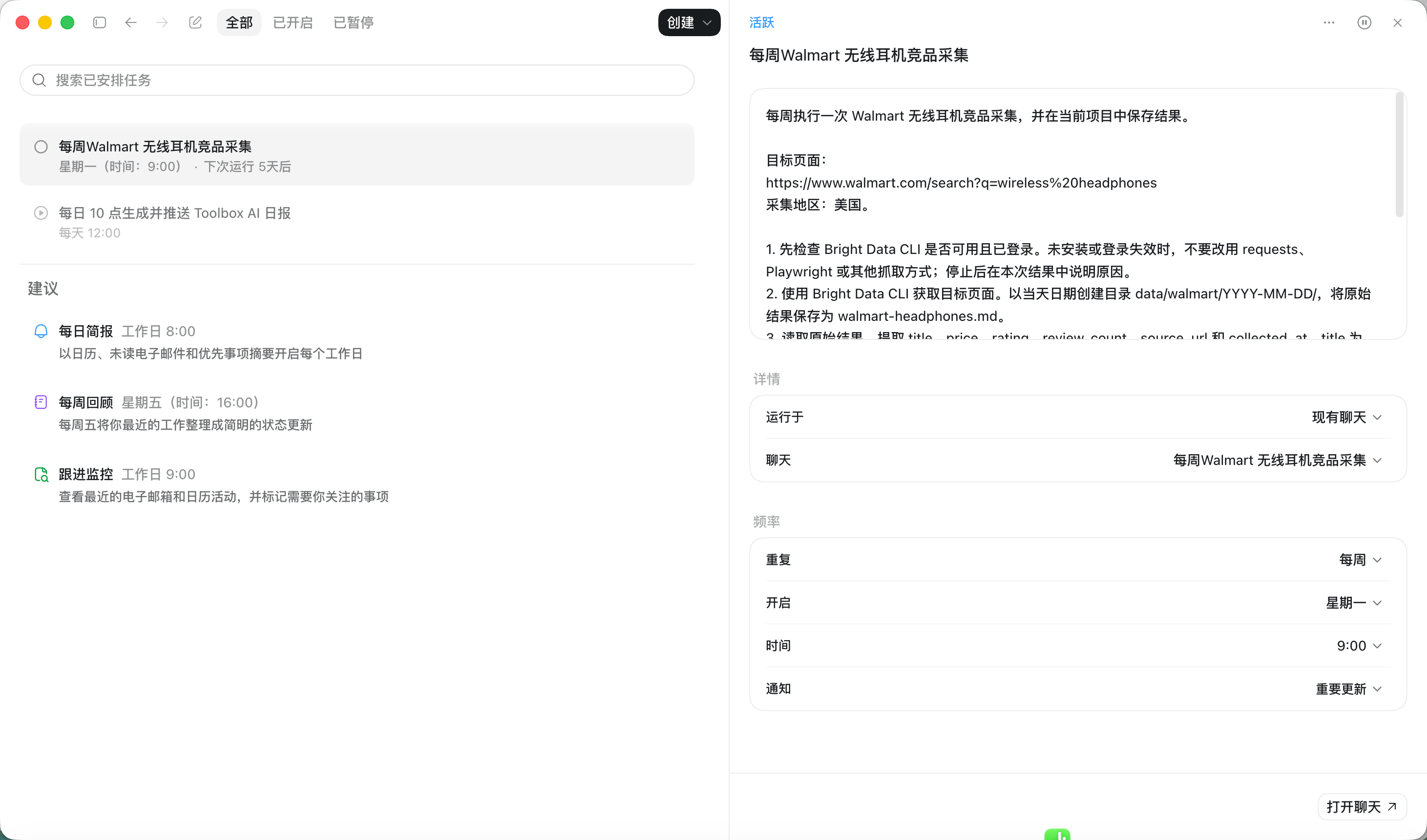Click the notebook icon for 每周回顾
The height and width of the screenshot is (840, 1427).
tap(41, 402)
